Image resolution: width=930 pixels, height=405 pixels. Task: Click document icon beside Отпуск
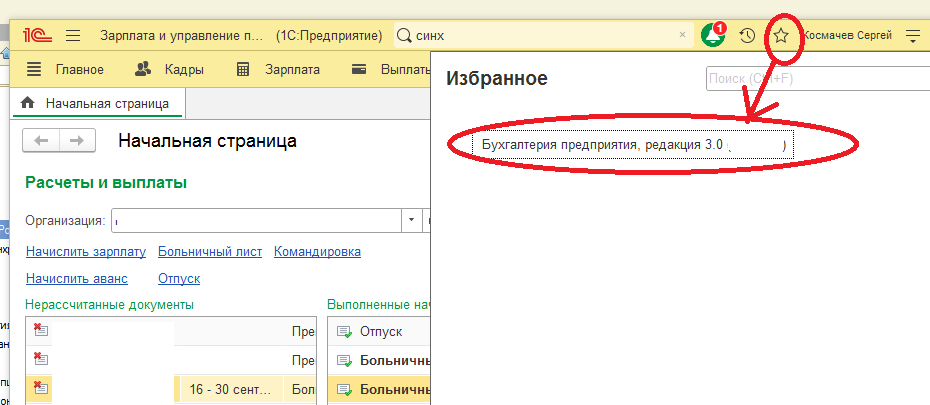(x=345, y=331)
